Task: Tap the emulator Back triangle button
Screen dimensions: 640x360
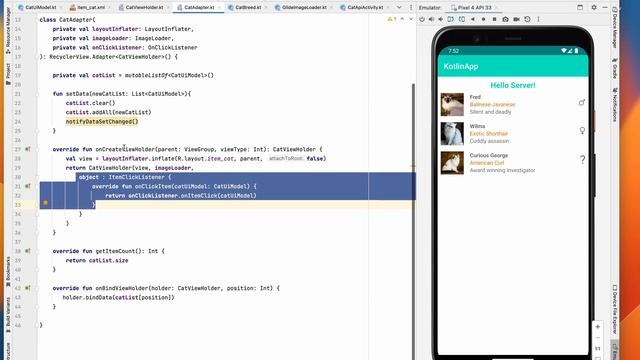Action: pos(473,19)
